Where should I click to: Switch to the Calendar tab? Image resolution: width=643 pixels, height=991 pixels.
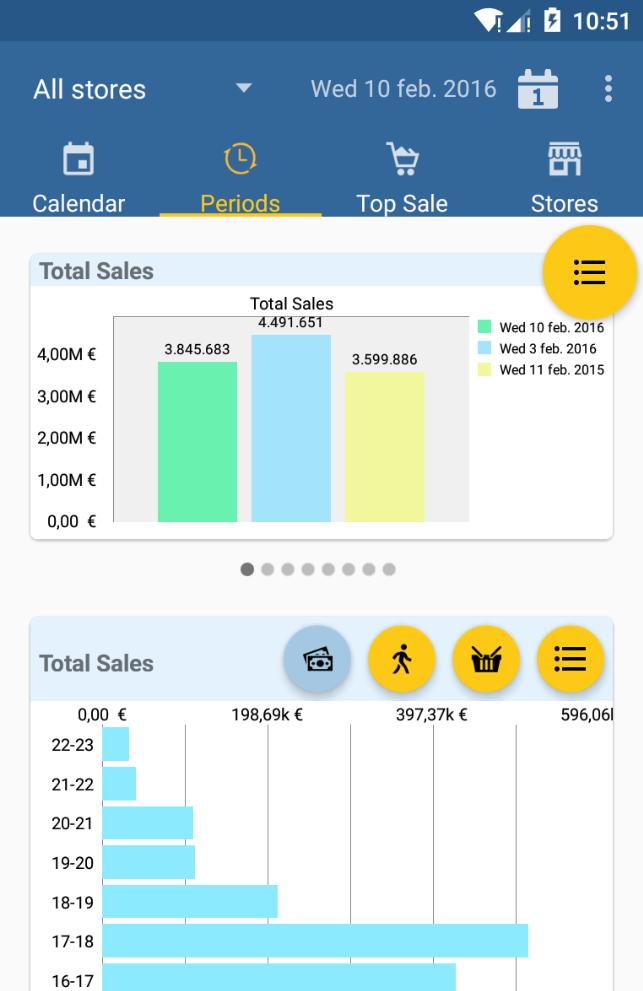click(78, 178)
